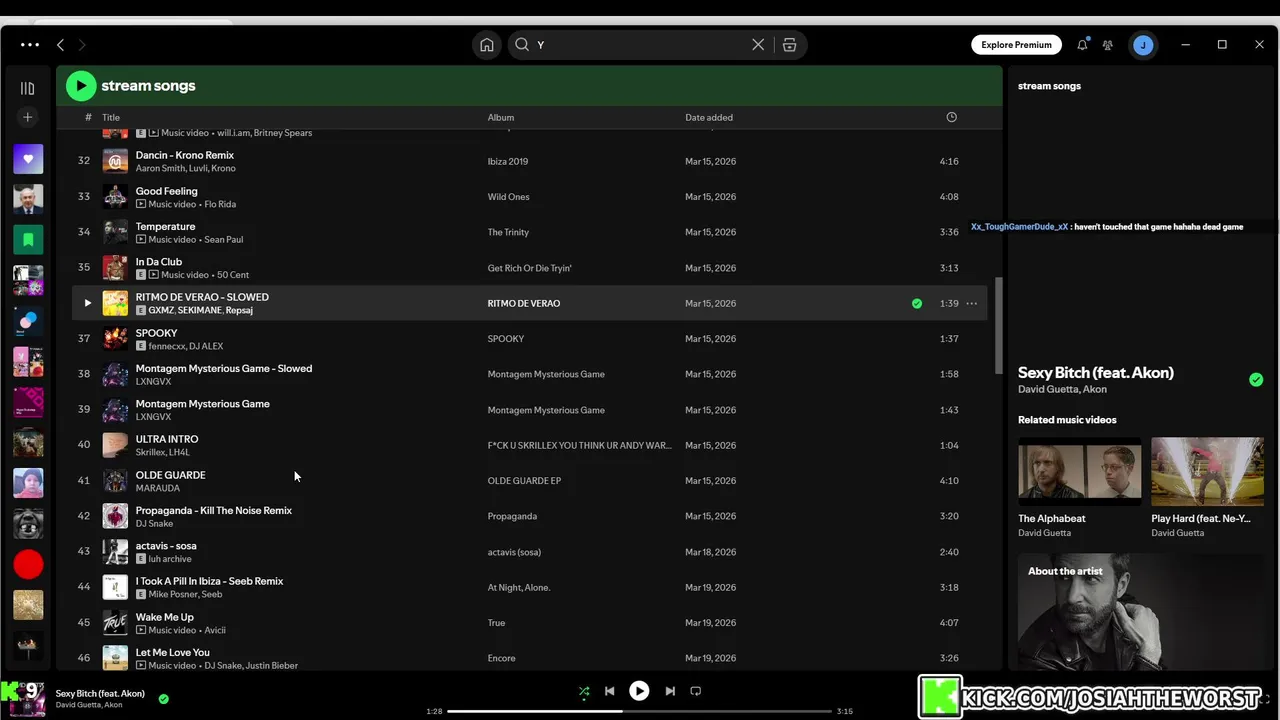Viewport: 1280px width, 720px height.
Task: Click Sexy Bitch title in player bar
Action: pyautogui.click(x=100, y=693)
